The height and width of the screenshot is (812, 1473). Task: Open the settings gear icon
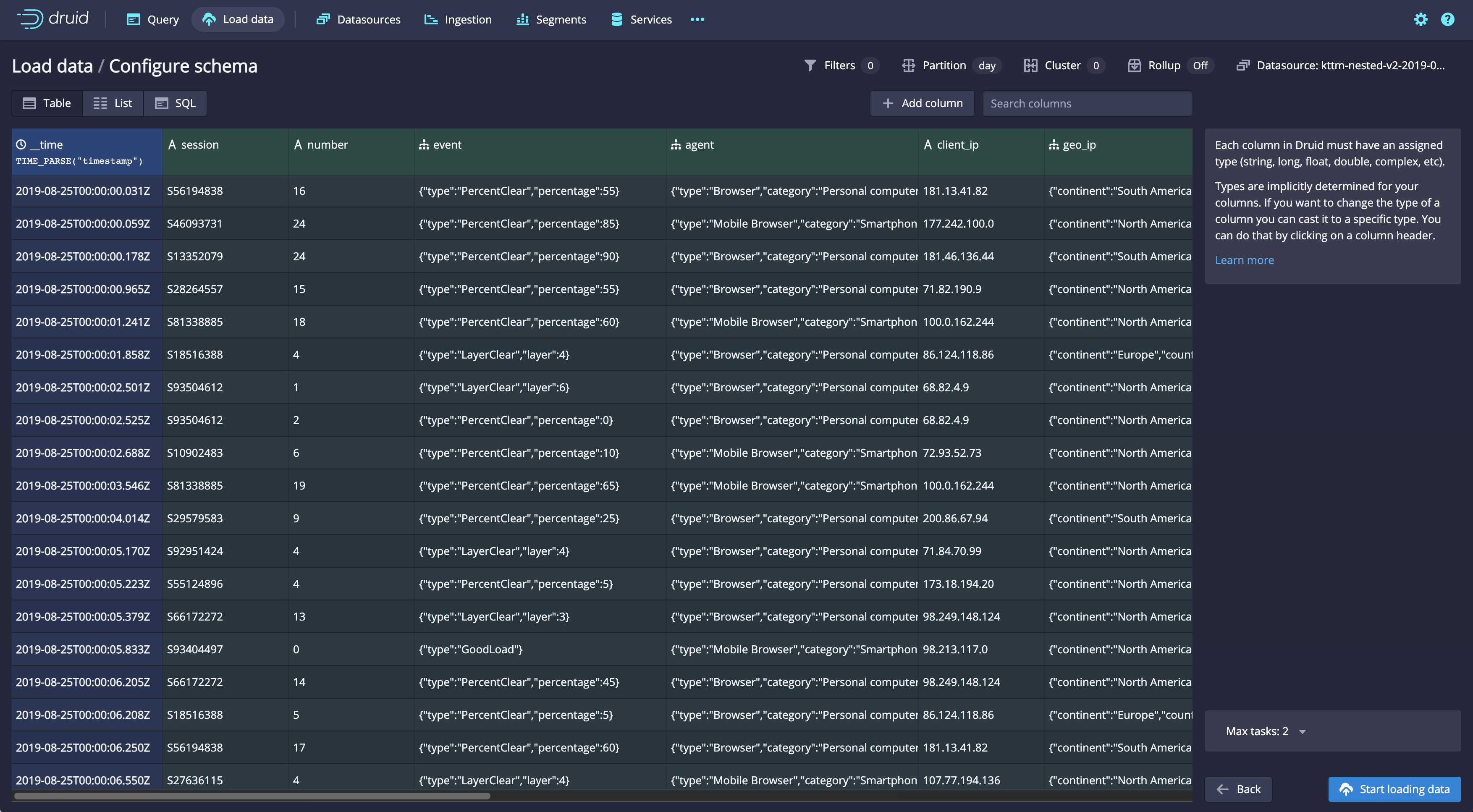(1421, 19)
